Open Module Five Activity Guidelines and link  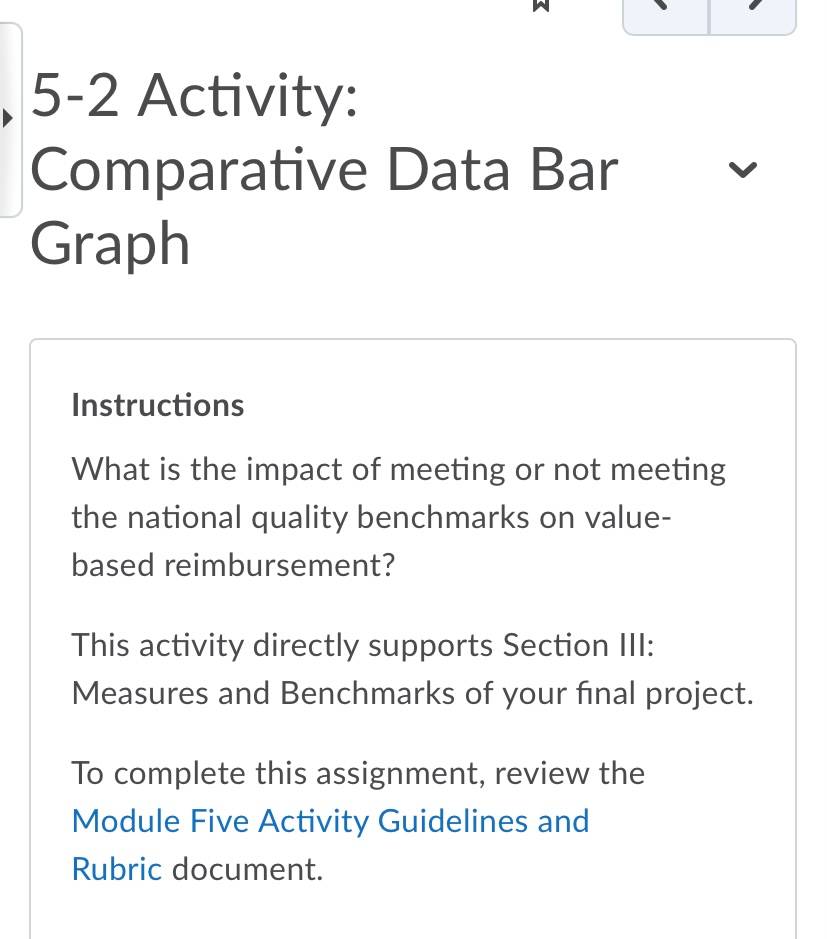[331, 821]
